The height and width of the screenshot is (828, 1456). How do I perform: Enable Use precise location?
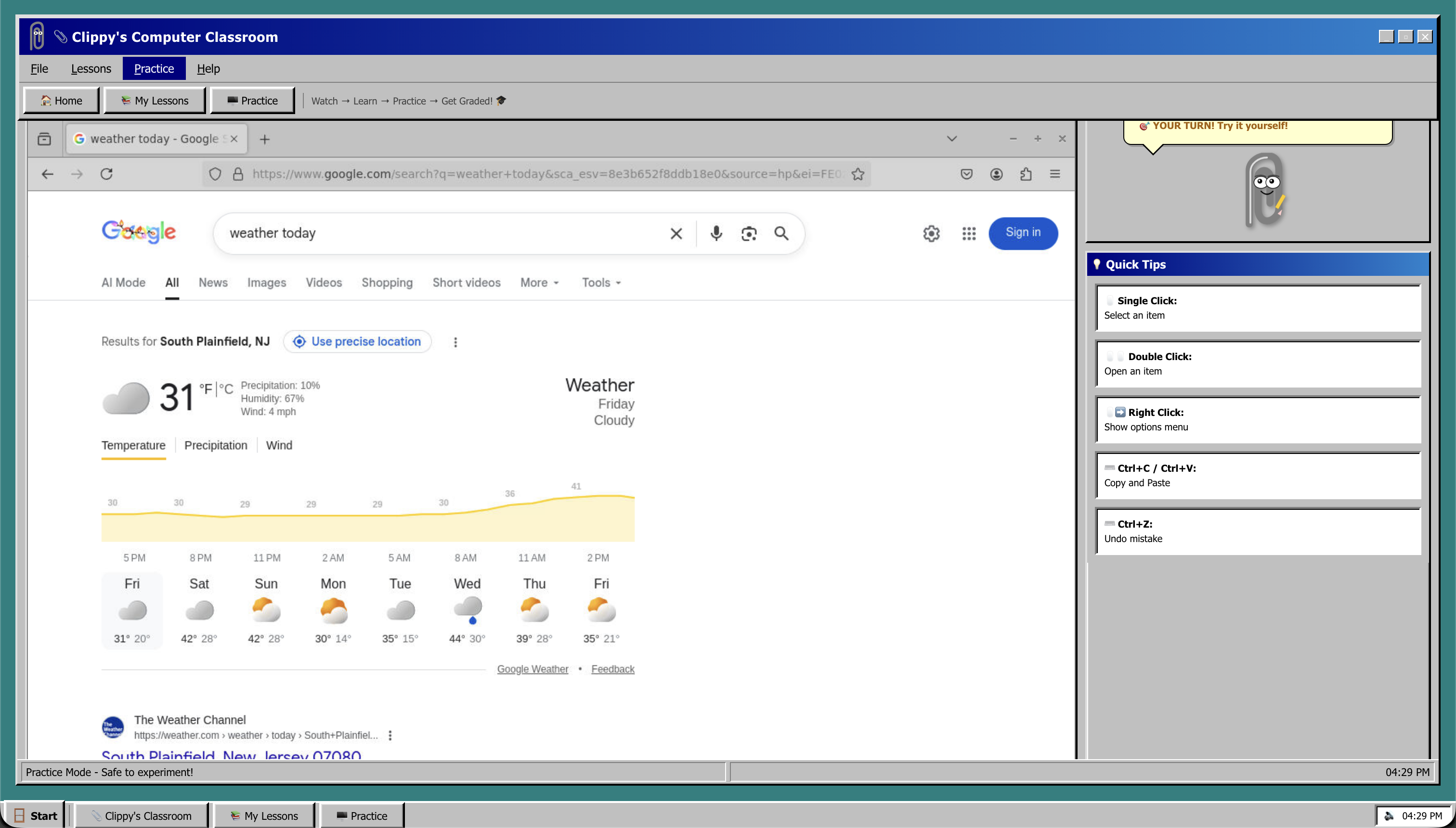coord(357,341)
